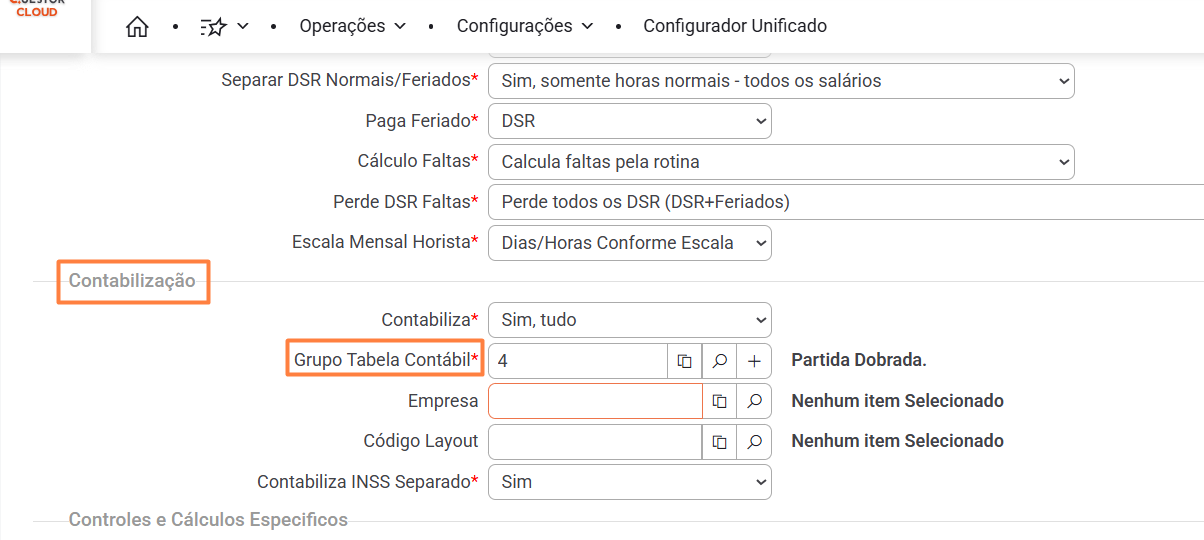
Task: Open Empresa lookup magnifier icon
Action: pyautogui.click(x=754, y=401)
